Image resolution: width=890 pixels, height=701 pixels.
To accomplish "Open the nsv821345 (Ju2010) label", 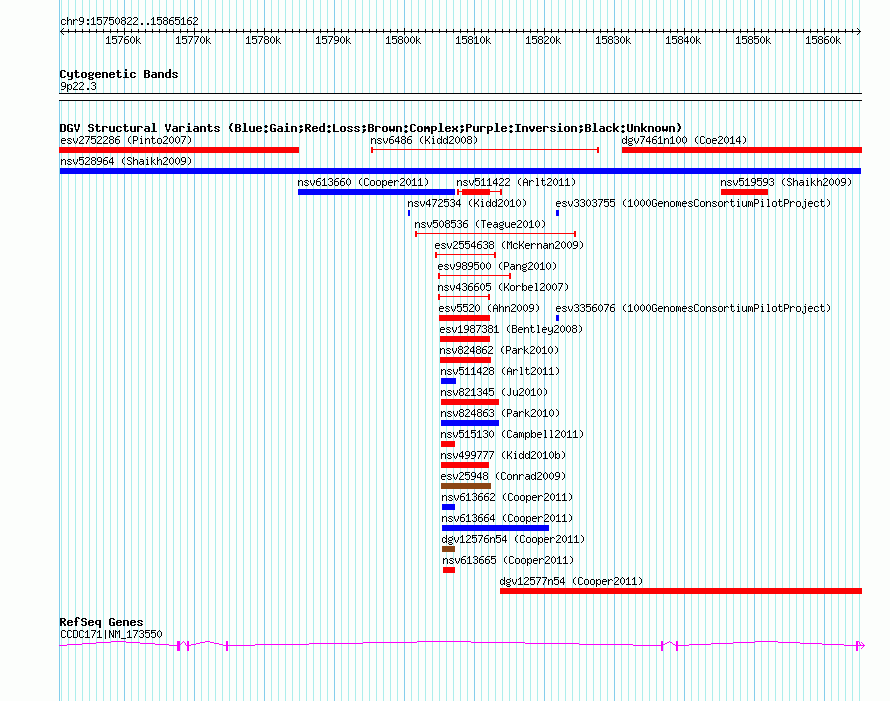I will [x=494, y=392].
